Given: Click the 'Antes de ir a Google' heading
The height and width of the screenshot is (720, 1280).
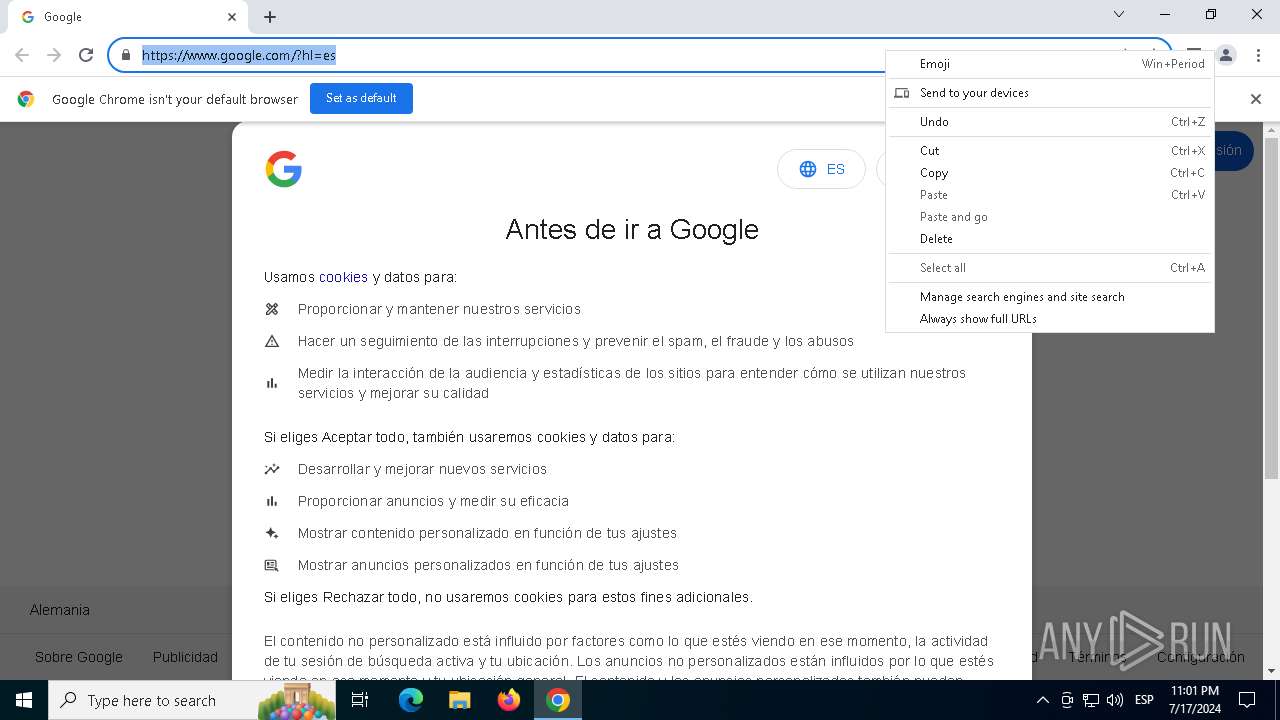Looking at the screenshot, I should (x=632, y=229).
